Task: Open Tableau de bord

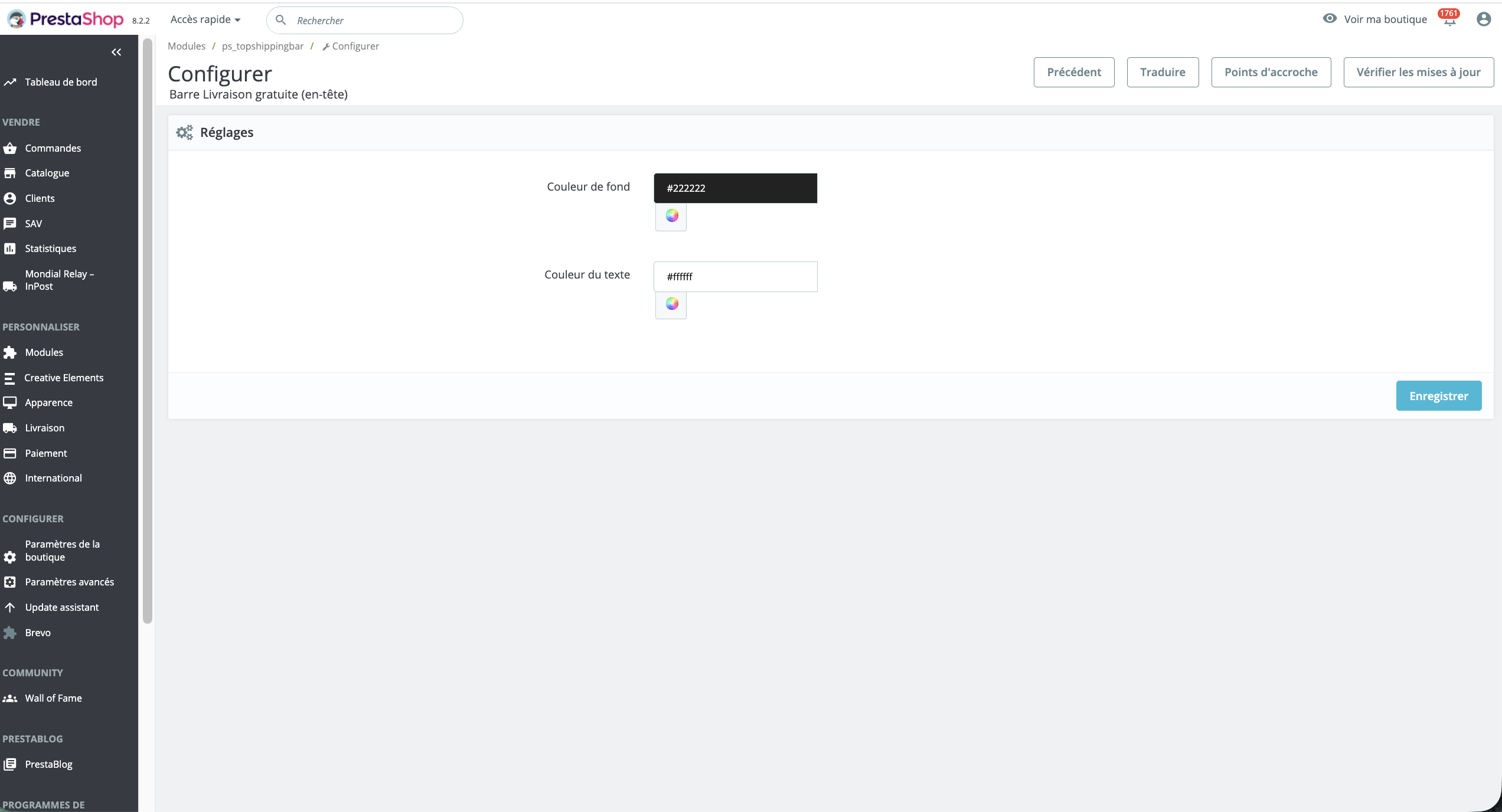Action: pos(61,82)
